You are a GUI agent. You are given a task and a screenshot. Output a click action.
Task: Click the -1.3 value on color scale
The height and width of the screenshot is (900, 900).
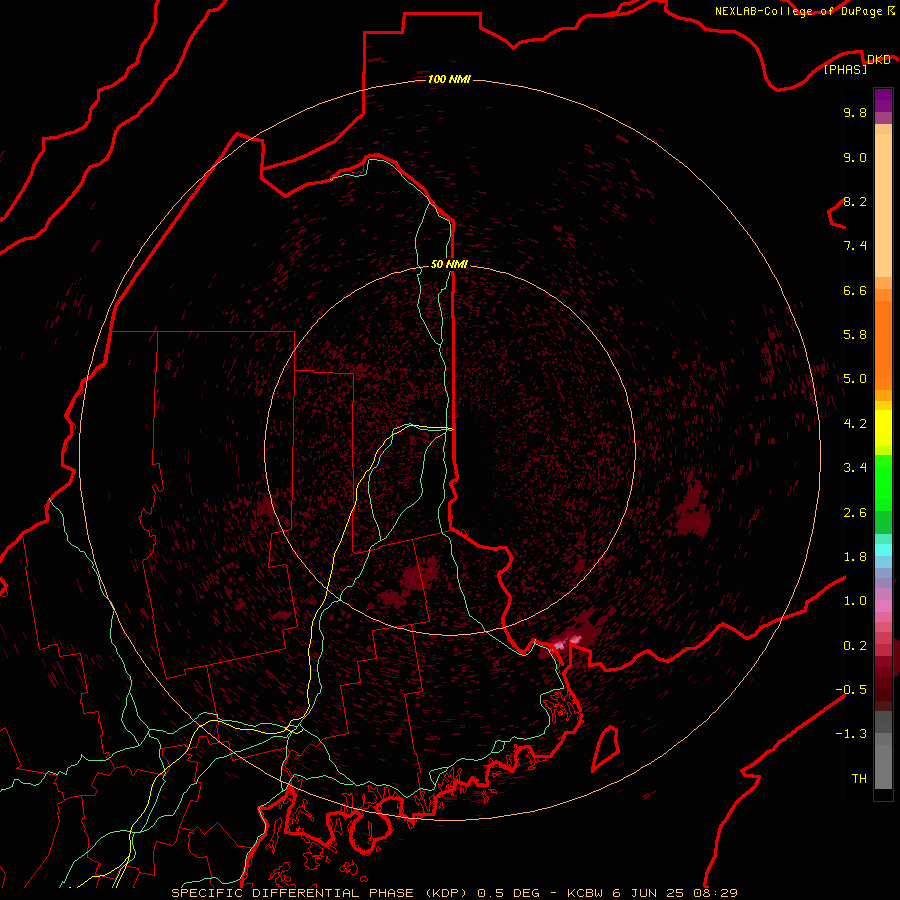pyautogui.click(x=851, y=734)
